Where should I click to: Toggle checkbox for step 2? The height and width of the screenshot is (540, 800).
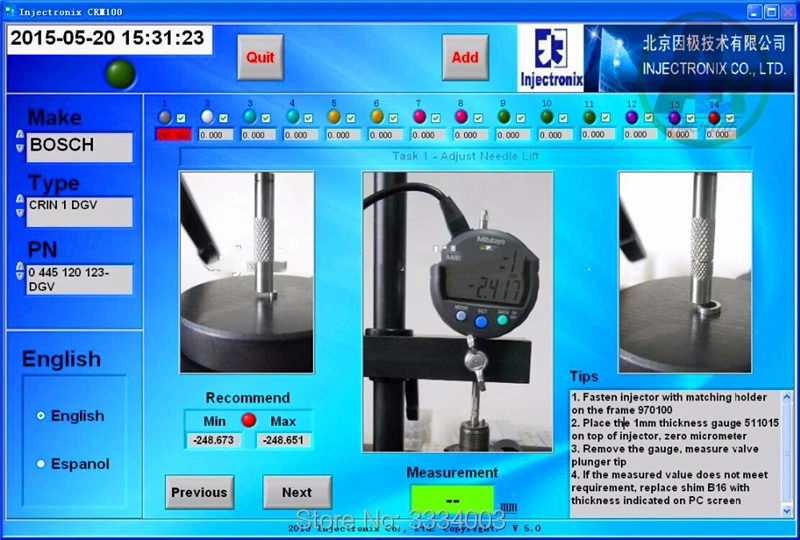[223, 118]
